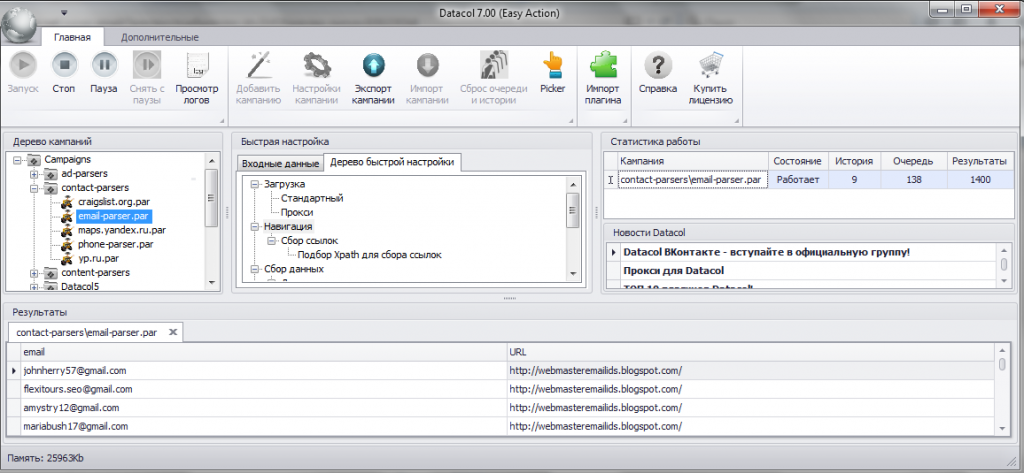Click Кампания column header in statistics
The image size is (1024, 473).
tap(693, 161)
